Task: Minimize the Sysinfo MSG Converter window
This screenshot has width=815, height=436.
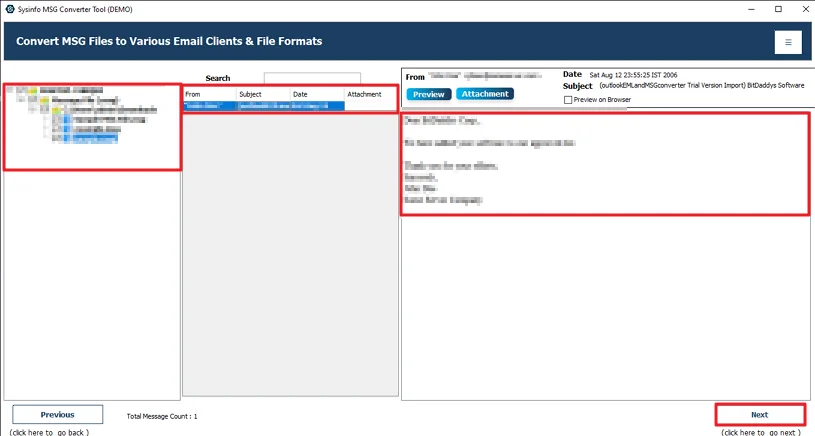Action: point(752,9)
